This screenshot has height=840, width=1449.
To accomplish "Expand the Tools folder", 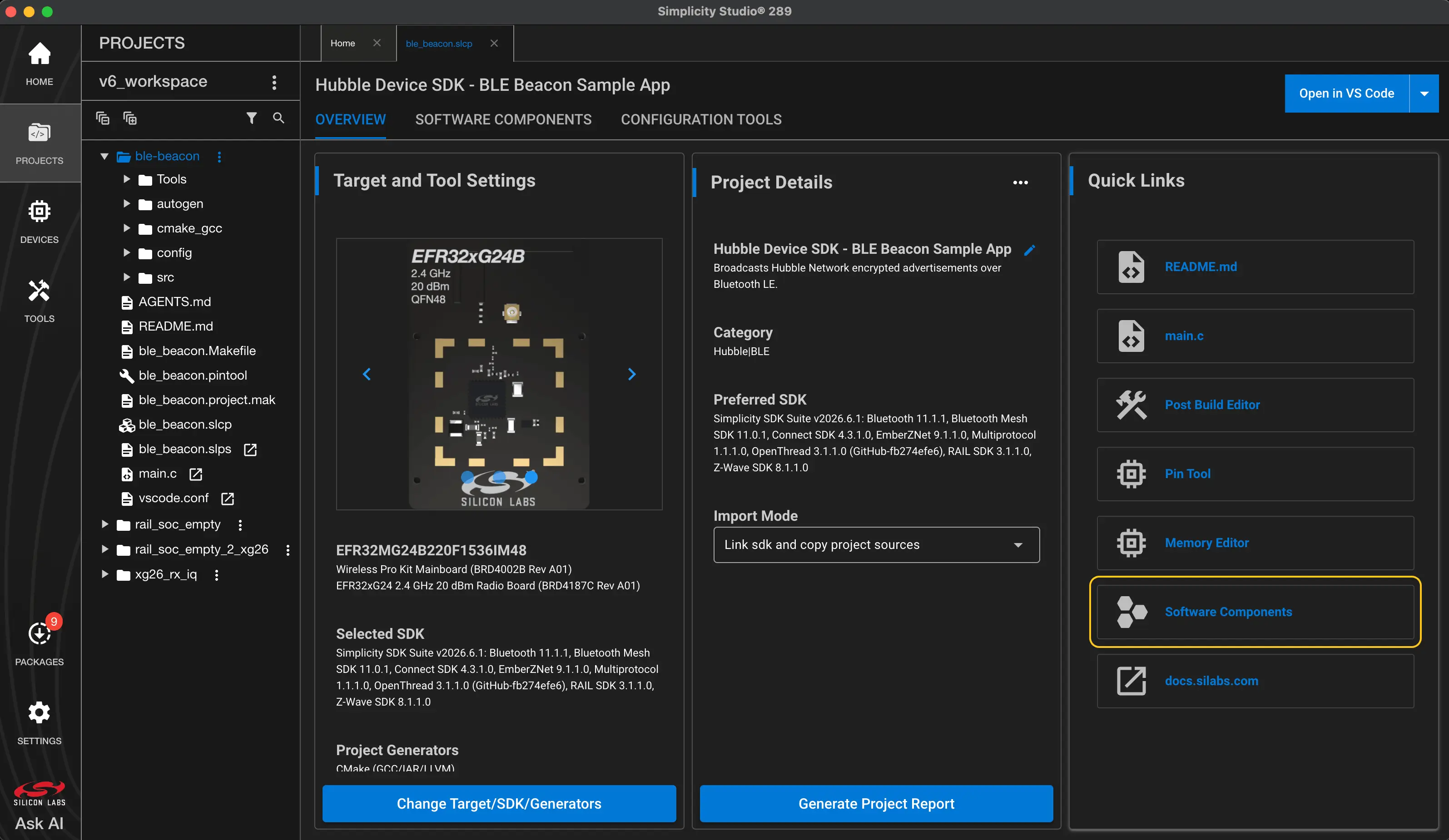I will click(126, 179).
